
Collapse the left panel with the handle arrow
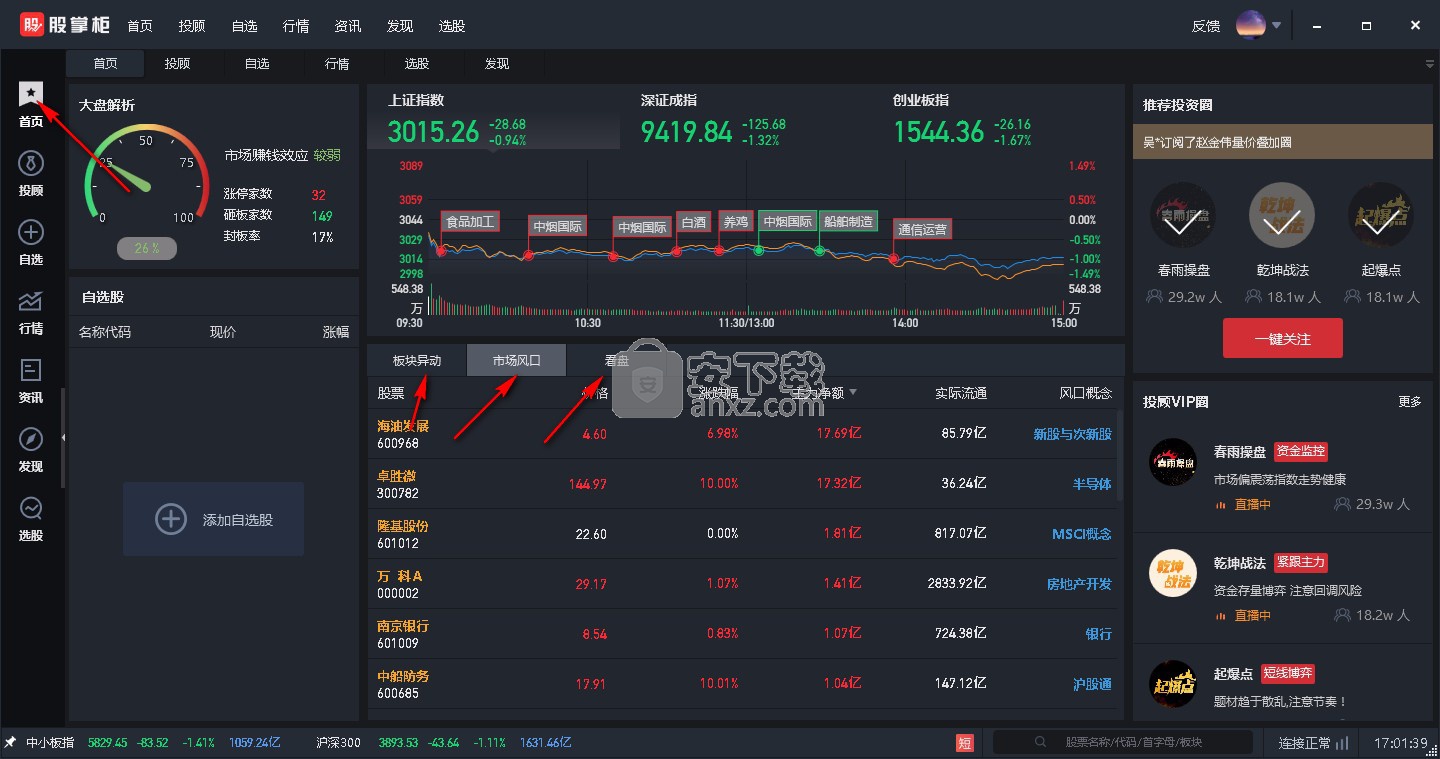pyautogui.click(x=64, y=437)
